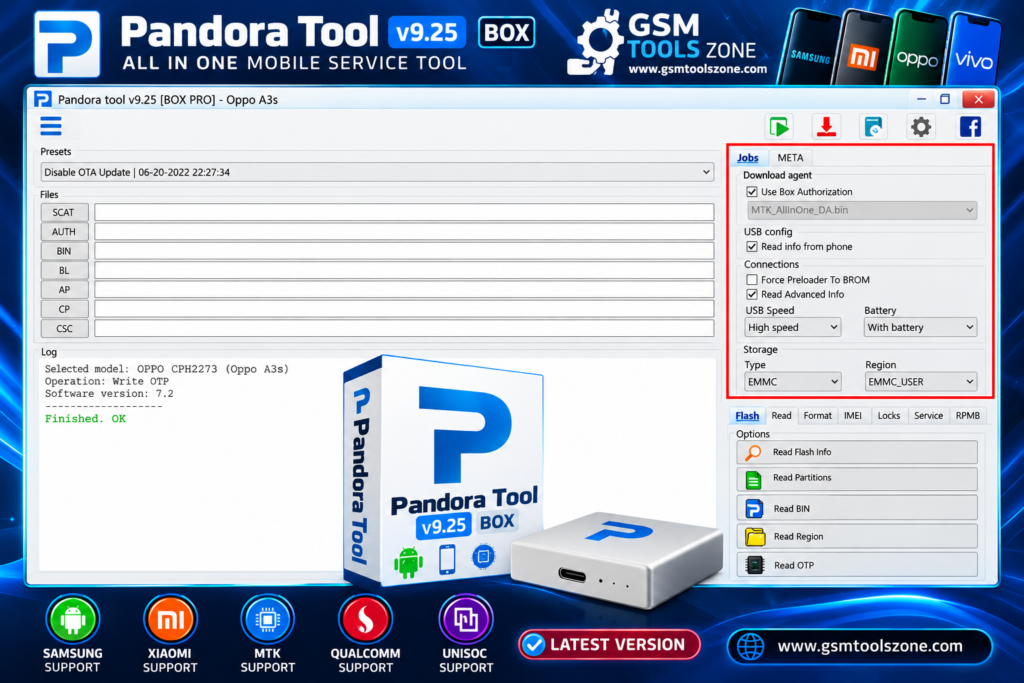Click the MTK Support chip icon
This screenshot has height=683, width=1024.
(267, 619)
